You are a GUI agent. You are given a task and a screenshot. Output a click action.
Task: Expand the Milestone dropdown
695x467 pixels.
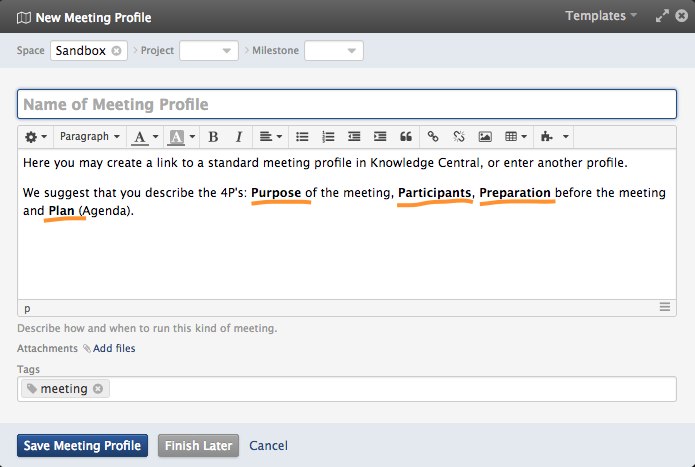point(334,51)
